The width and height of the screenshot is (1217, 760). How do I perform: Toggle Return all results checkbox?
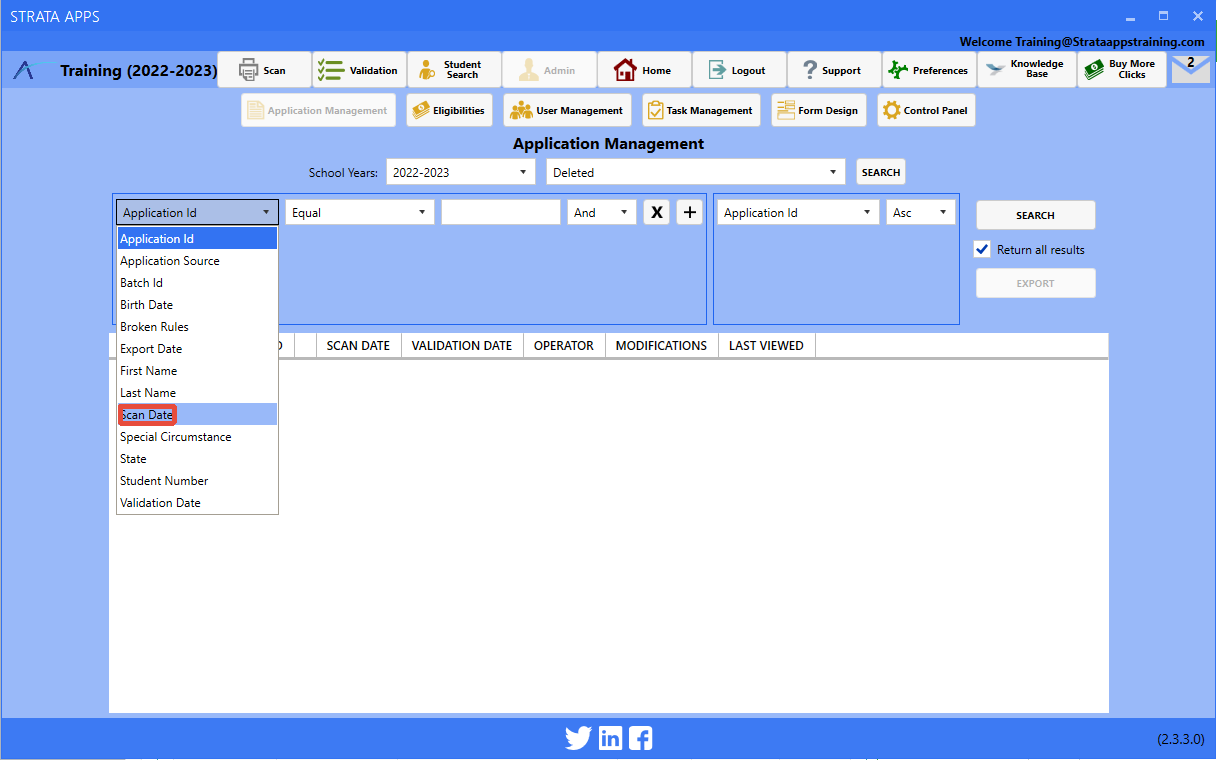(982, 249)
